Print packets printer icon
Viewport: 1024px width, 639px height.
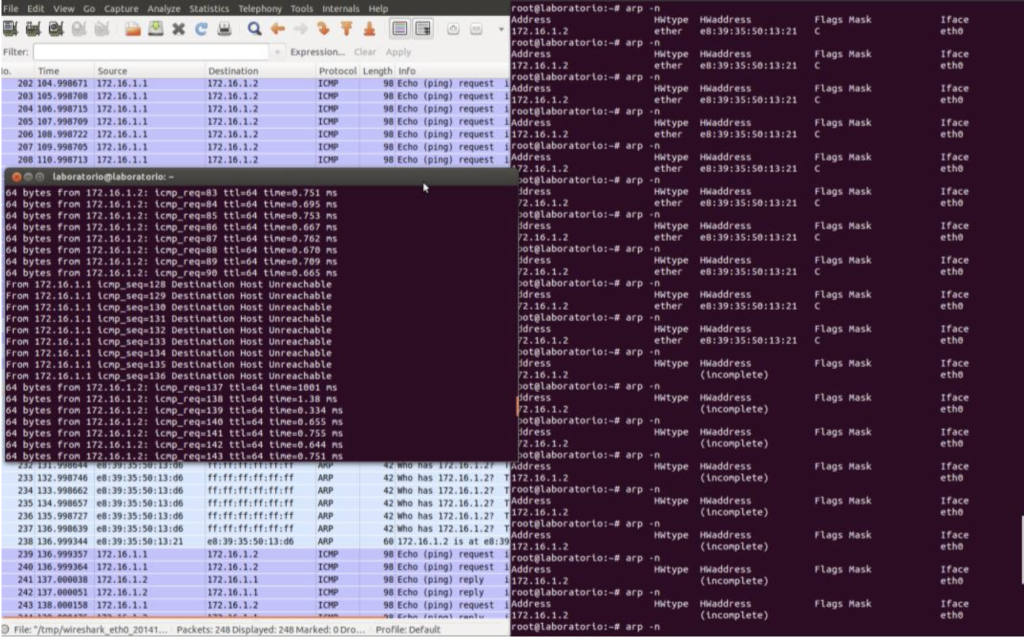click(224, 29)
